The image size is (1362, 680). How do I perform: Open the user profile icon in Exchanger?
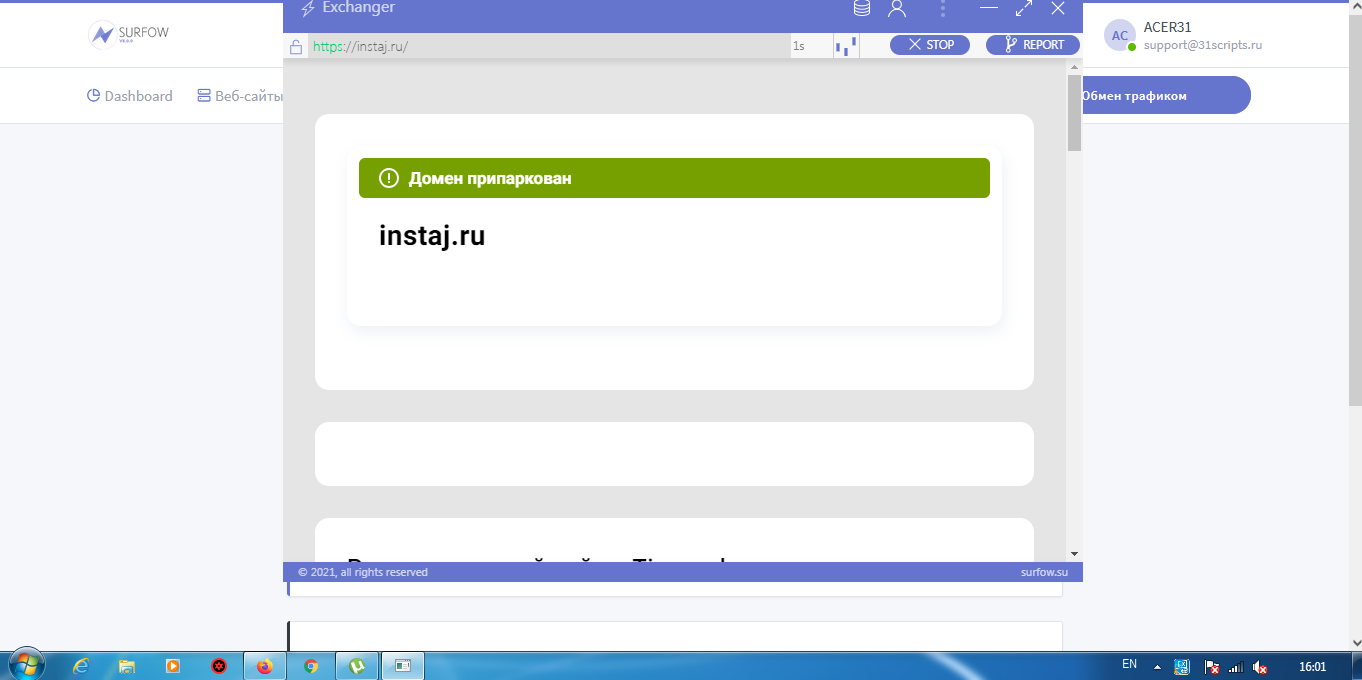tap(897, 9)
